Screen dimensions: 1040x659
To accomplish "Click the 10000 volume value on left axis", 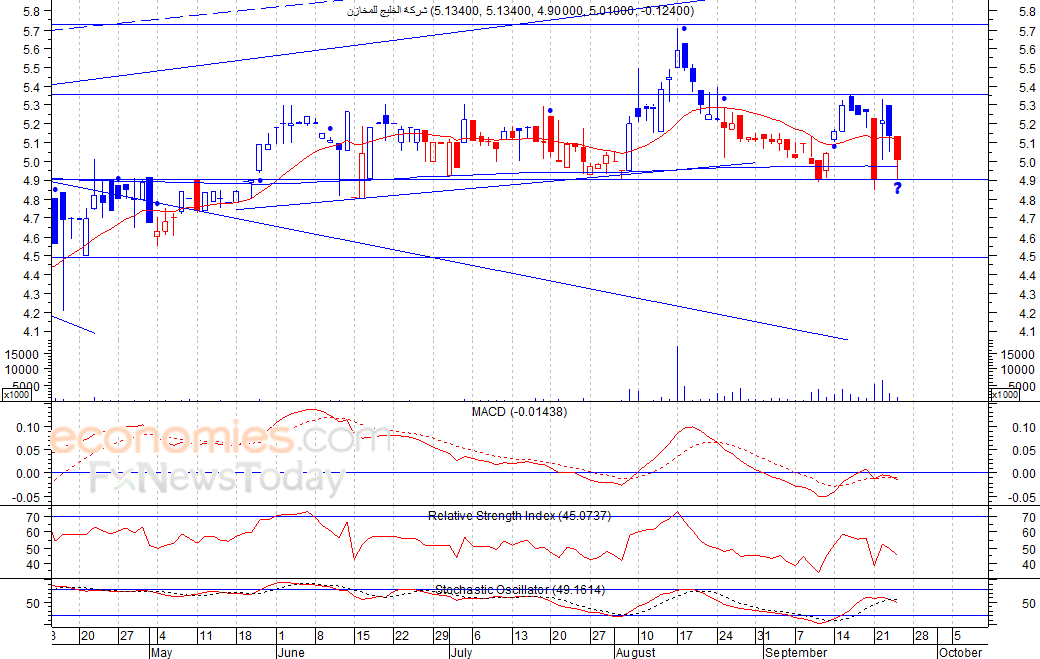I will [22, 369].
